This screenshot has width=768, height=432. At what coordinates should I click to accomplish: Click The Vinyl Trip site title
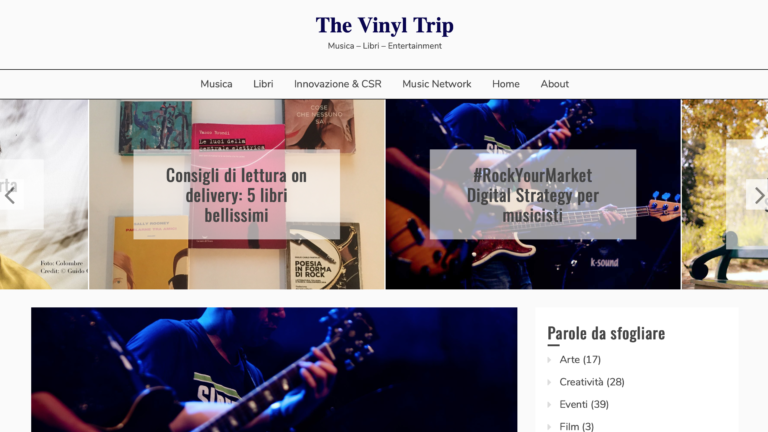(384, 25)
